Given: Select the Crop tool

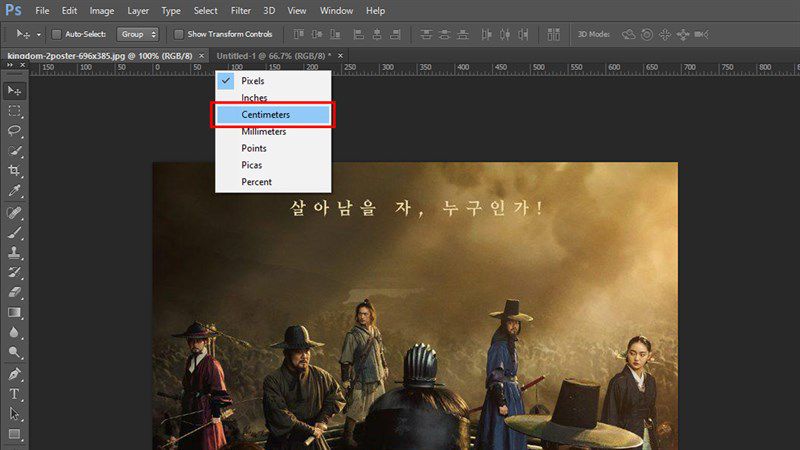Looking at the screenshot, I should coord(14,170).
